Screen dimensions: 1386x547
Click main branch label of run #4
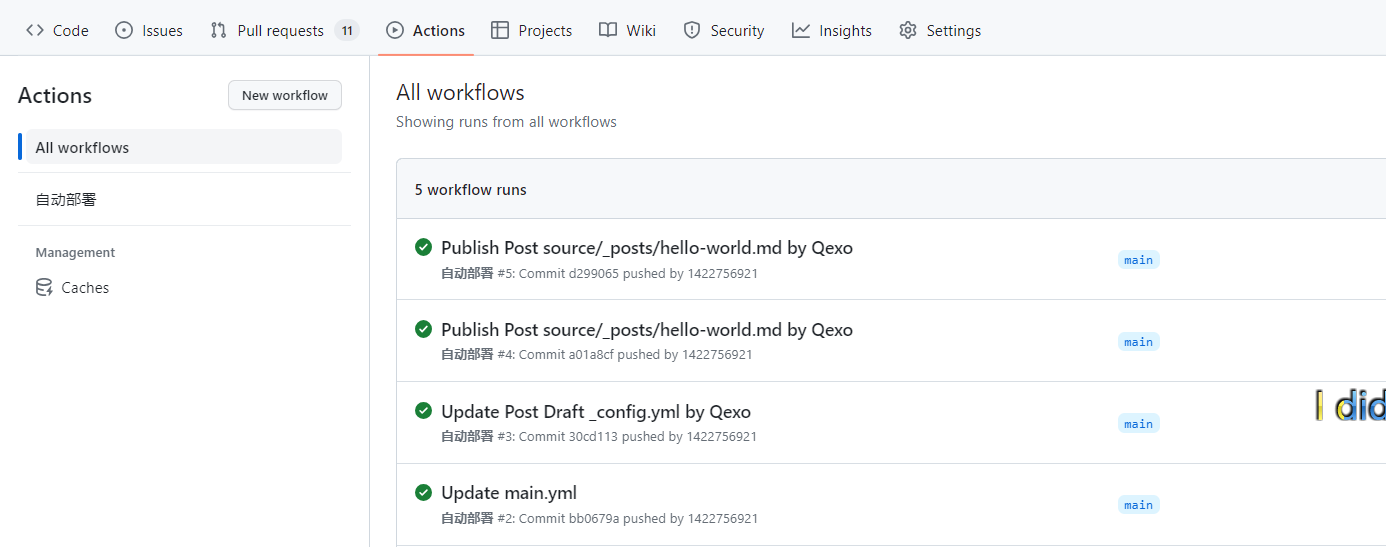pos(1138,342)
